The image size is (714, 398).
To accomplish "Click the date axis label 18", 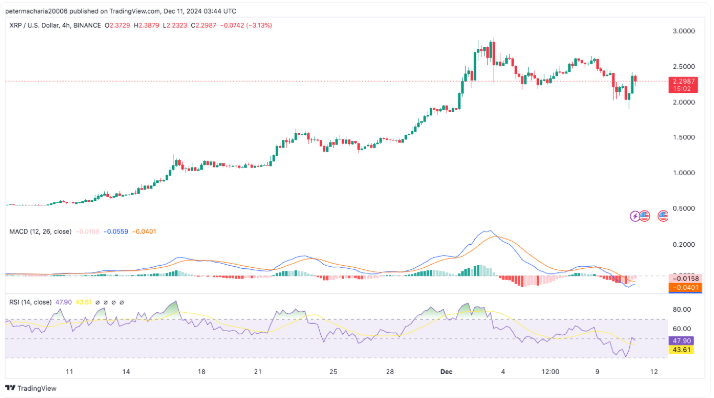I will coord(201,372).
